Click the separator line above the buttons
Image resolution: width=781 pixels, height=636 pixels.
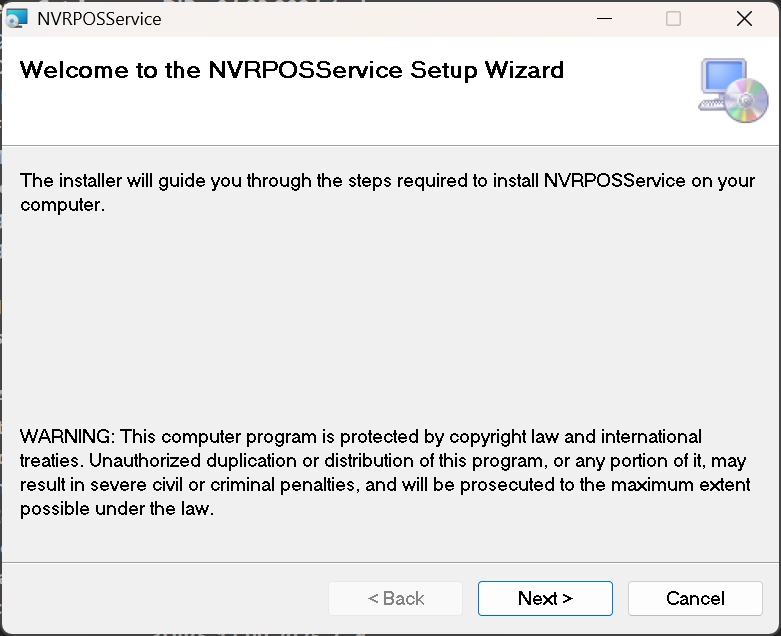pos(390,562)
